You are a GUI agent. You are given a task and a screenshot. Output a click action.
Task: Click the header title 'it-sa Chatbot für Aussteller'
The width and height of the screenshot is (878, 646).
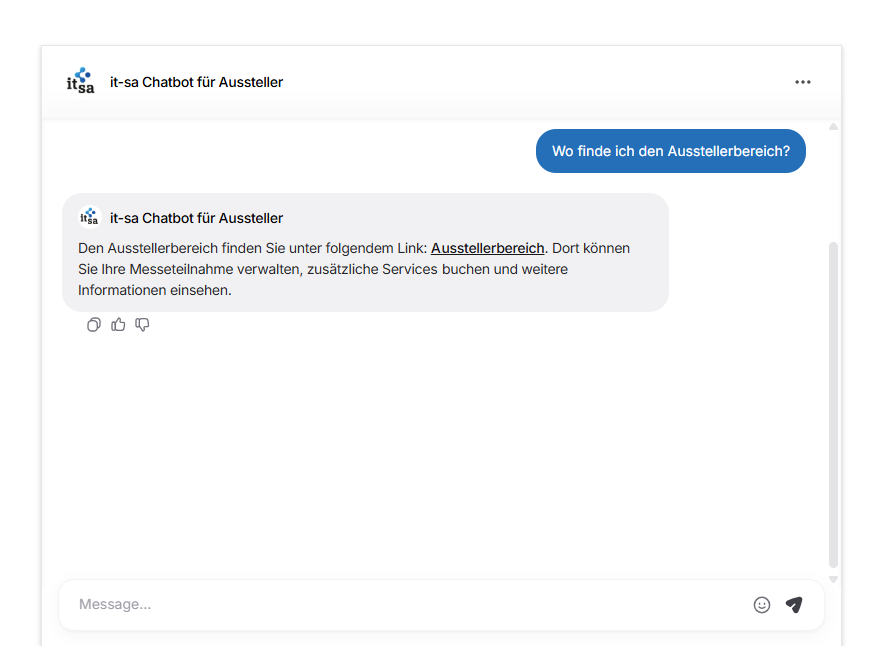(197, 82)
